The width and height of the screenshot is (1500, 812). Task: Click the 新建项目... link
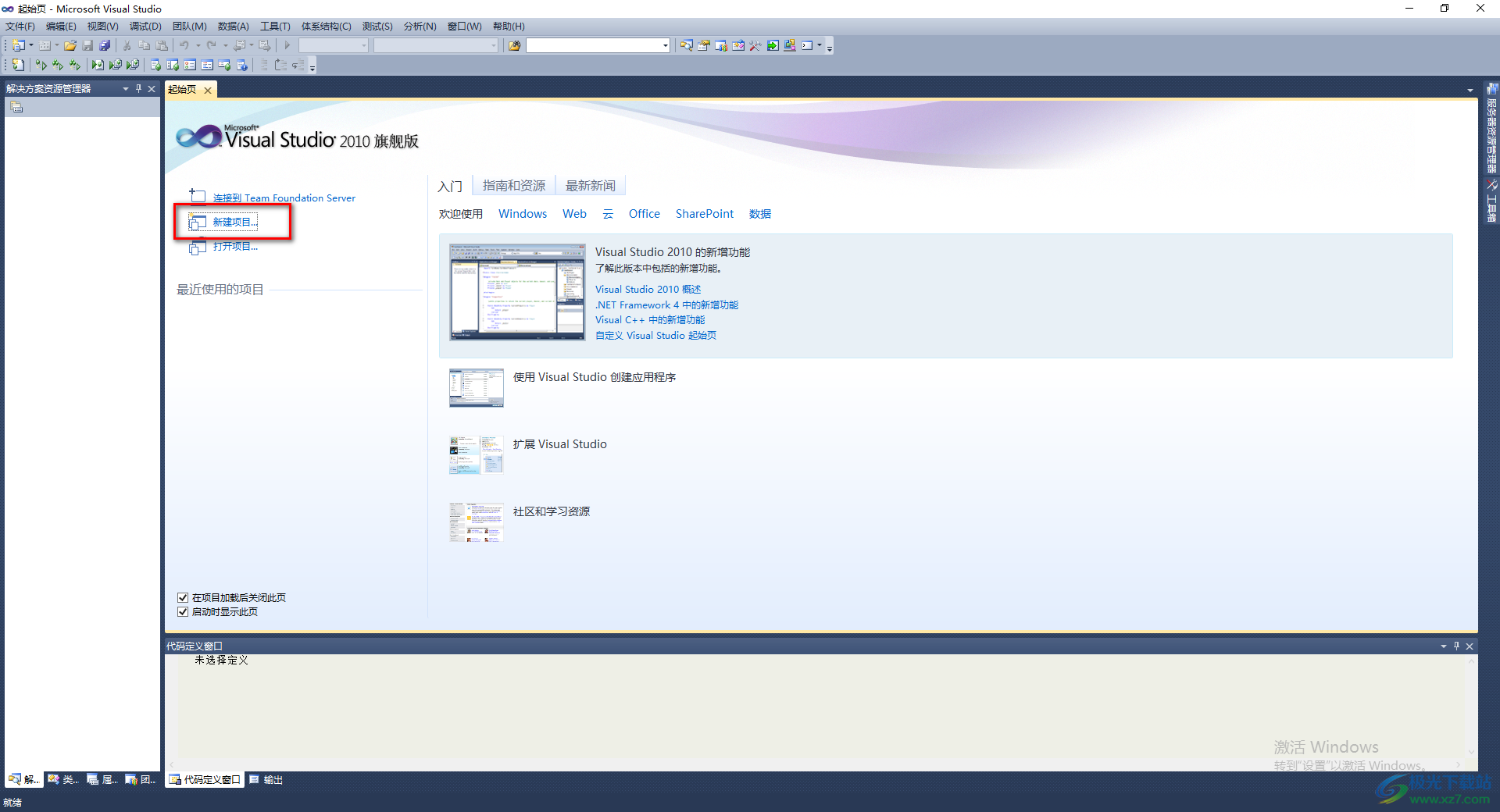[235, 223]
